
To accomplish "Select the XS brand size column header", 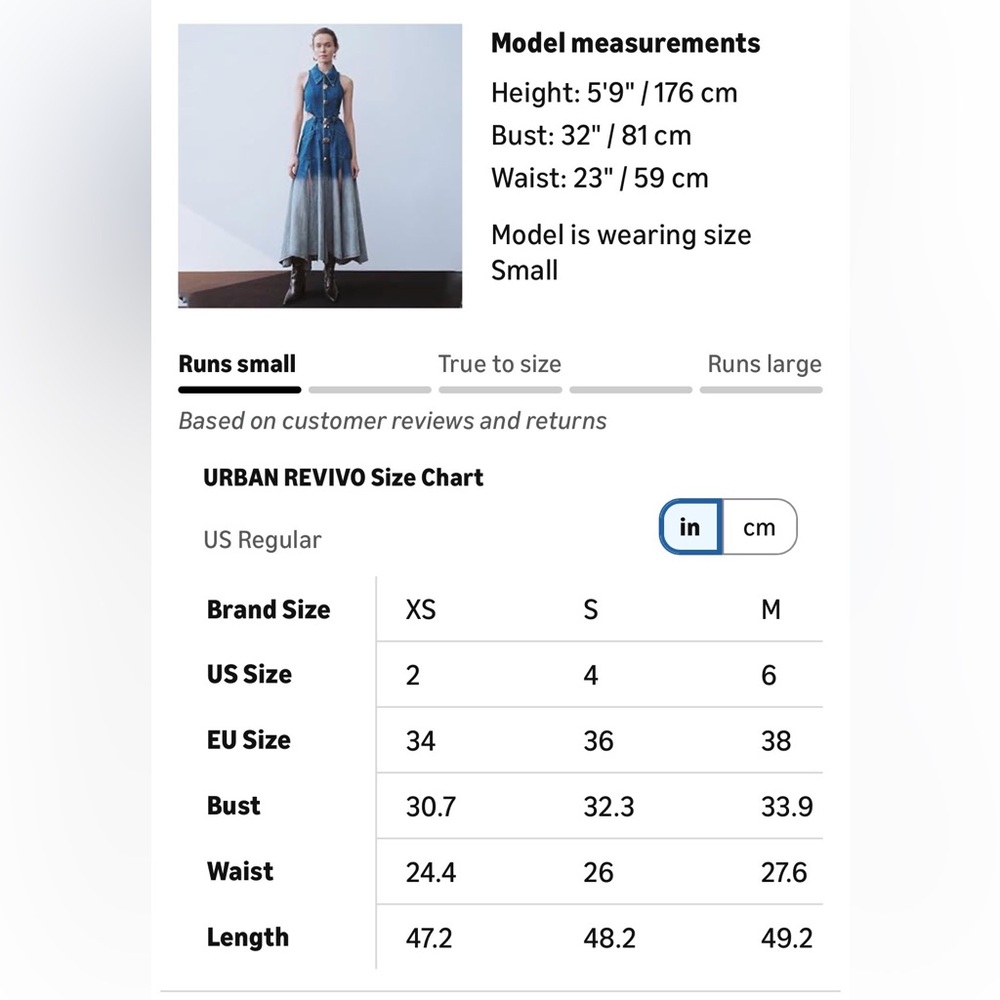I will click(x=421, y=609).
